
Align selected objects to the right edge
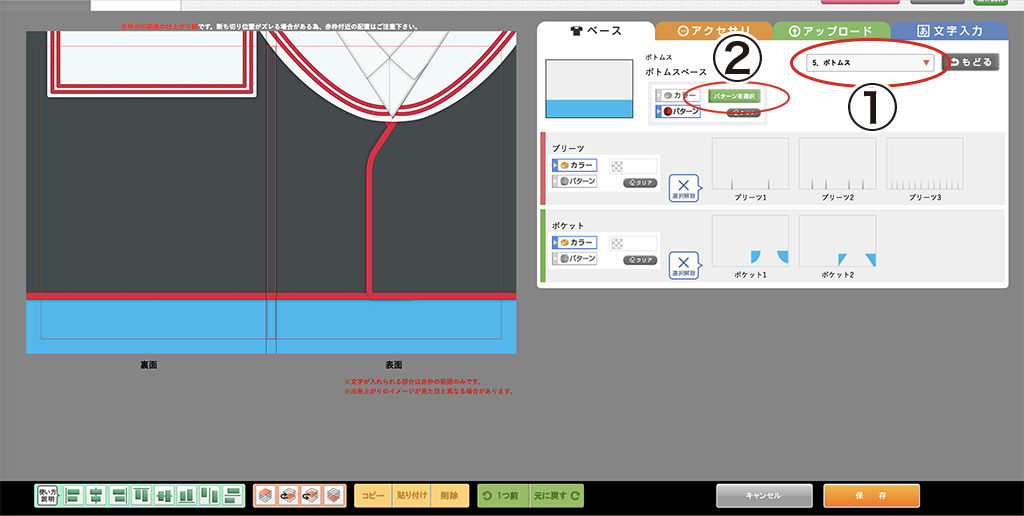[119, 496]
